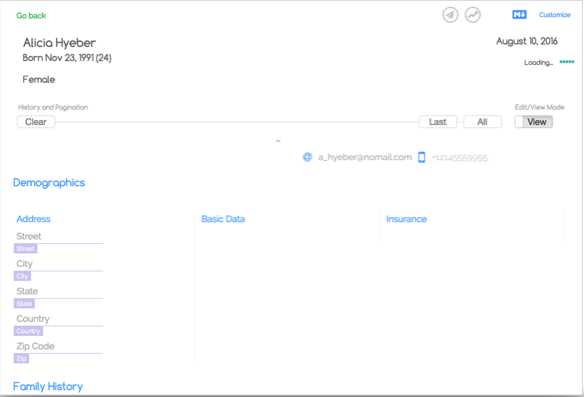Click the Clear history button
Viewport: 584px width, 397px height.
coord(36,122)
